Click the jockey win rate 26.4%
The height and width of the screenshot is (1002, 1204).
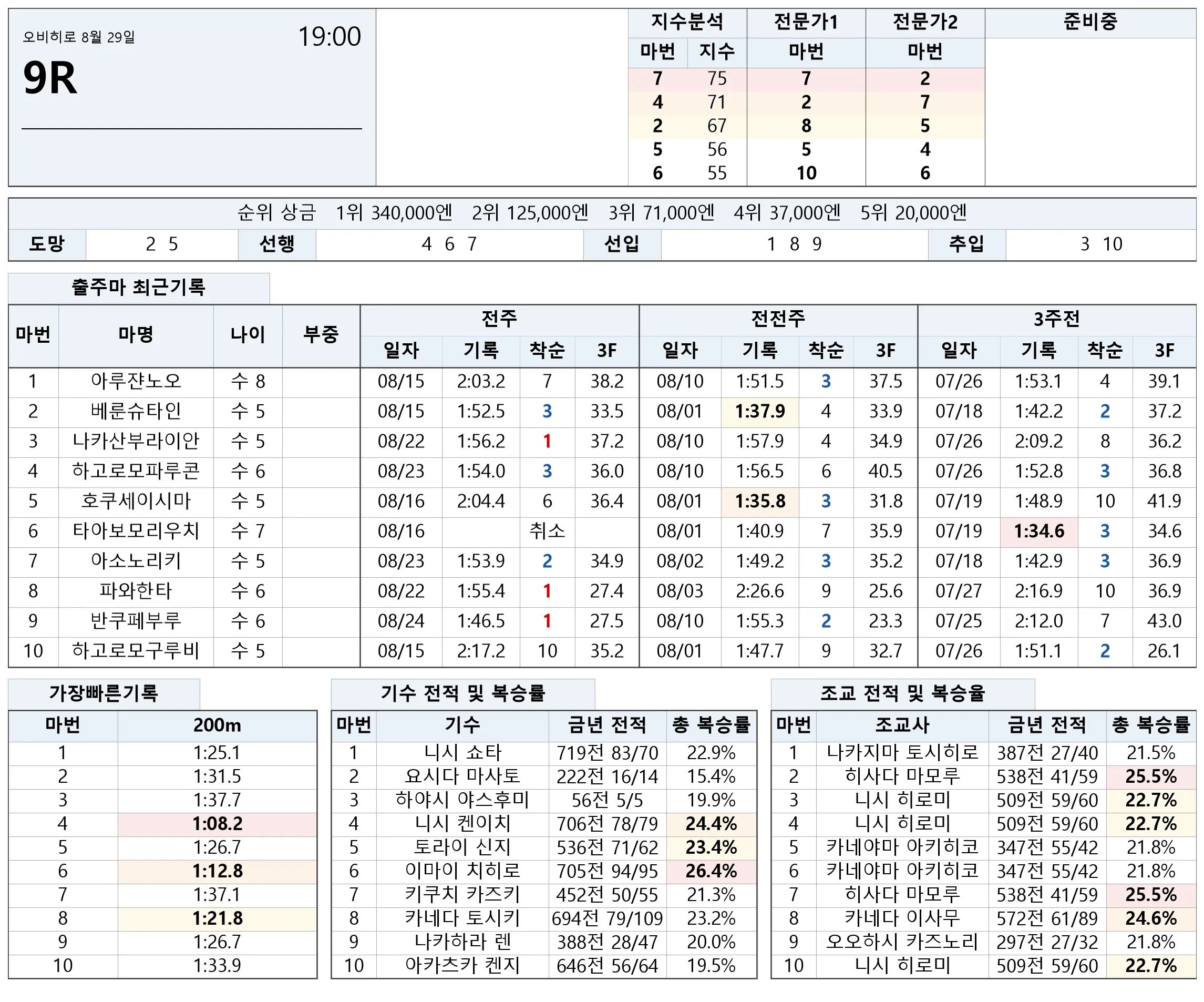pos(711,872)
